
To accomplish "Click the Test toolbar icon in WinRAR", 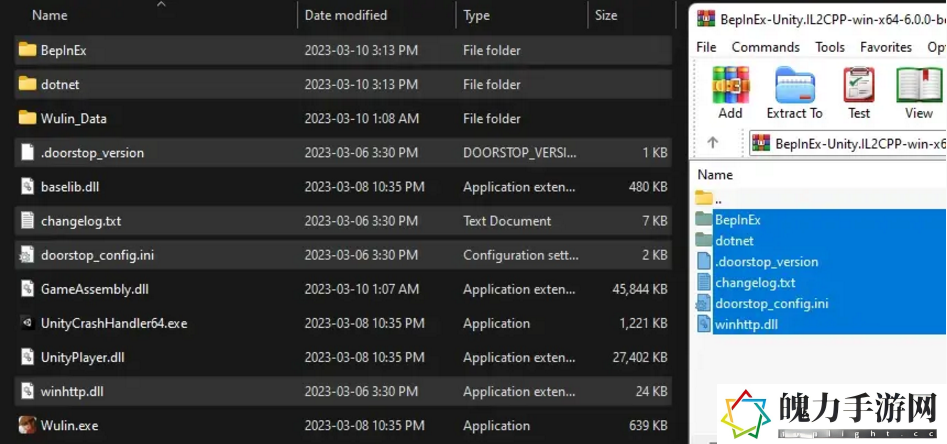I will coord(858,85).
